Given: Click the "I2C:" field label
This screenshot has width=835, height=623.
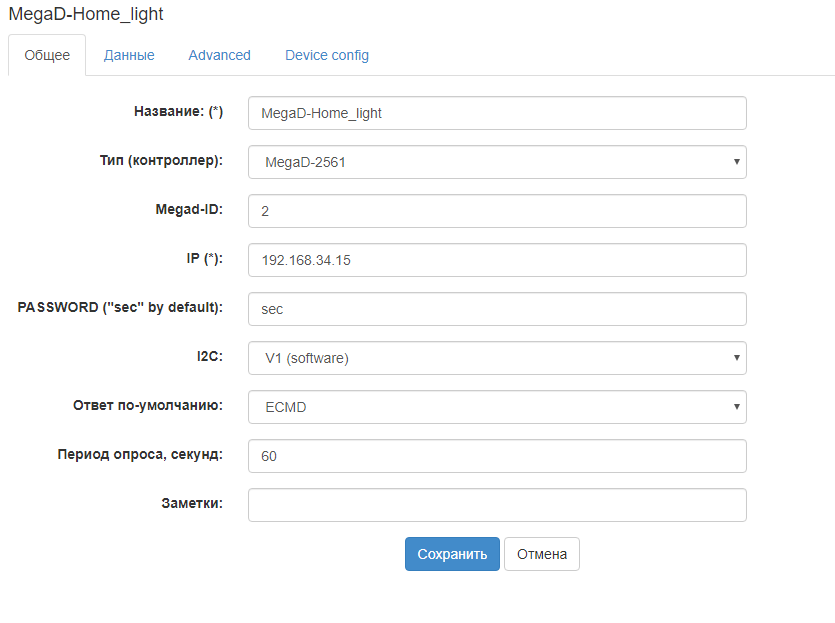Looking at the screenshot, I should click(207, 357).
